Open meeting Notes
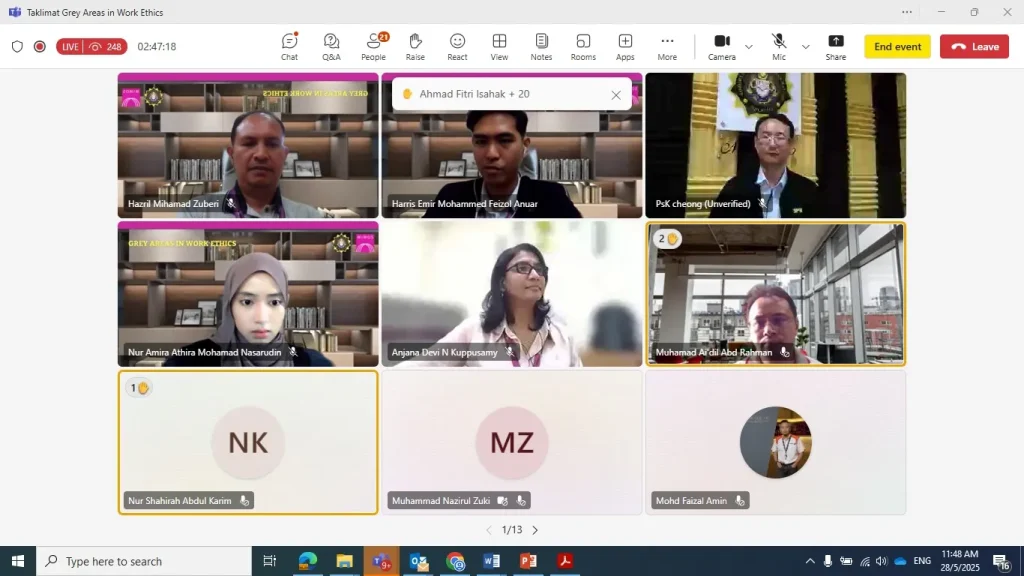The width and height of the screenshot is (1024, 576). point(541,46)
